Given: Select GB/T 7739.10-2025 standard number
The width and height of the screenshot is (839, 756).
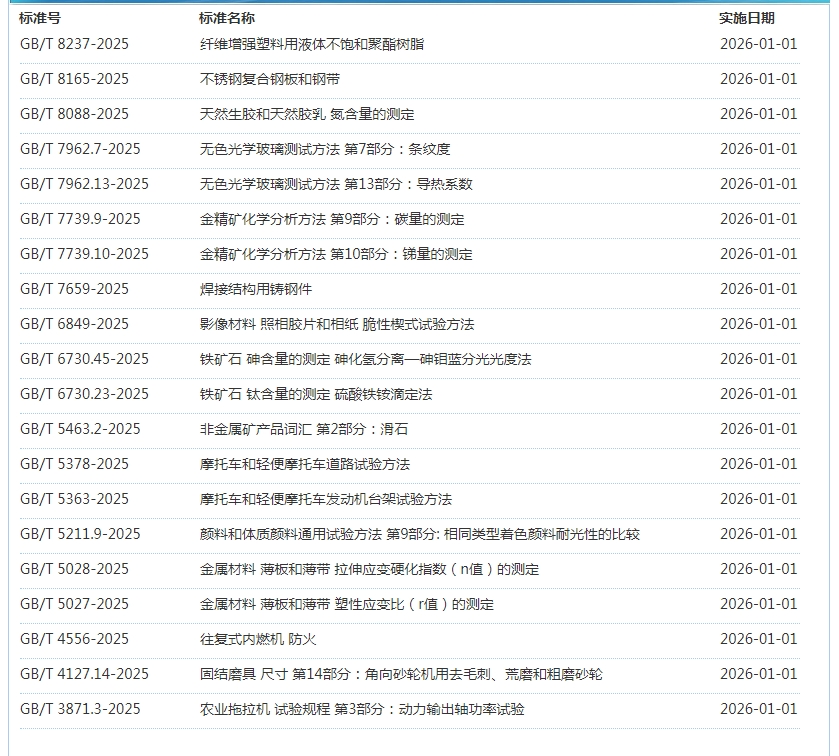Looking at the screenshot, I should [84, 254].
